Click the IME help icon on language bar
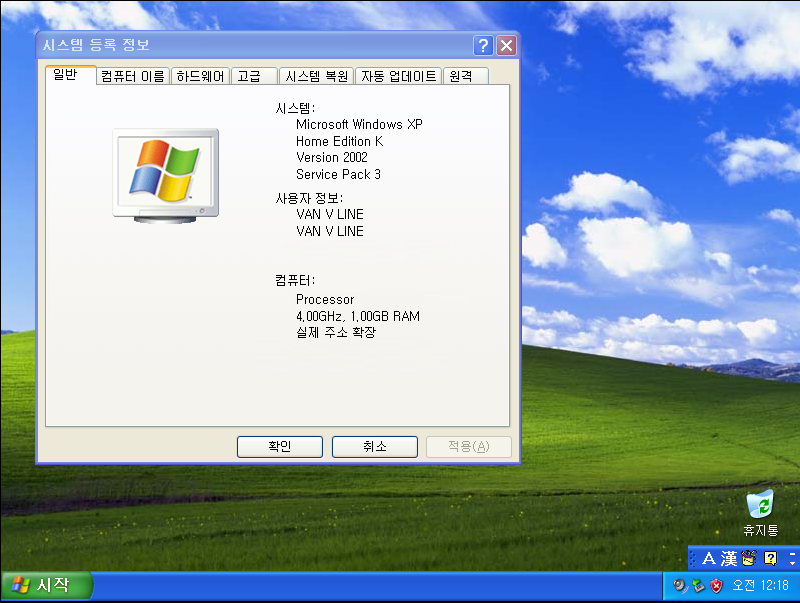The height and width of the screenshot is (603, 800). (x=769, y=558)
